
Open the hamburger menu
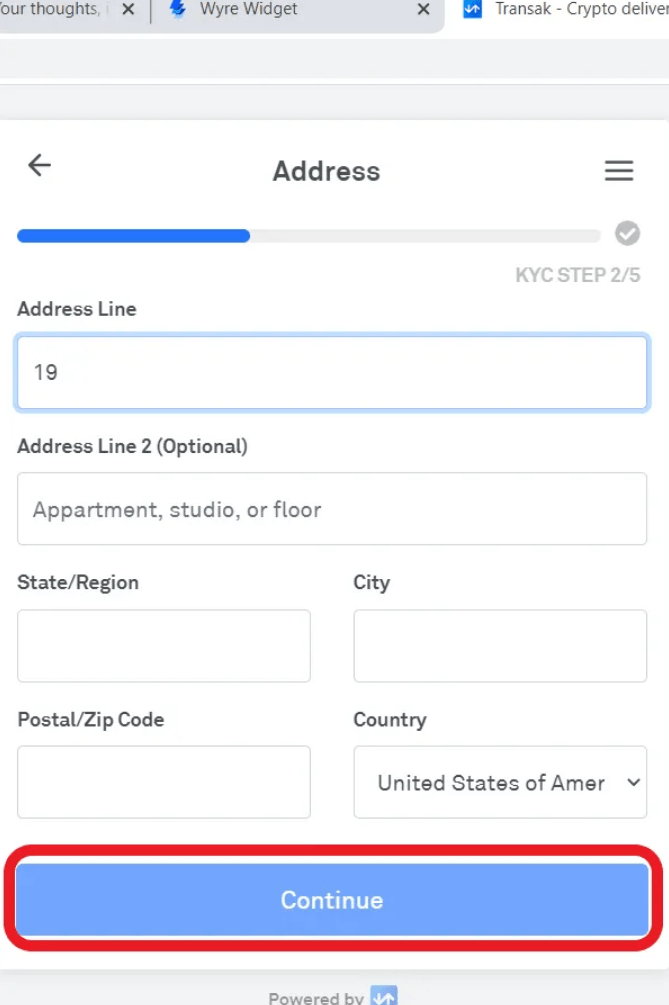(619, 171)
